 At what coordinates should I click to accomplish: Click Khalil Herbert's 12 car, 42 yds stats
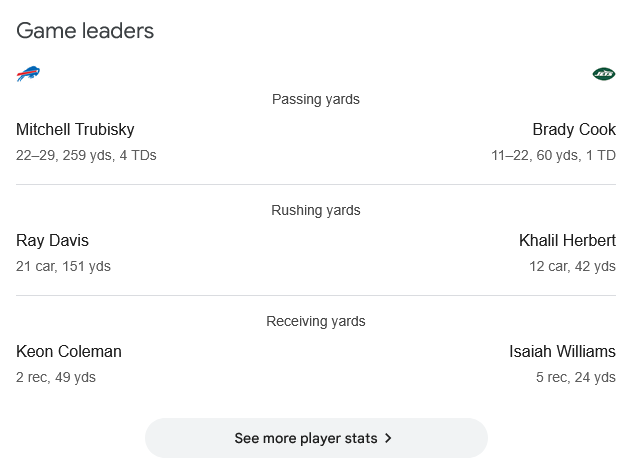point(572,266)
